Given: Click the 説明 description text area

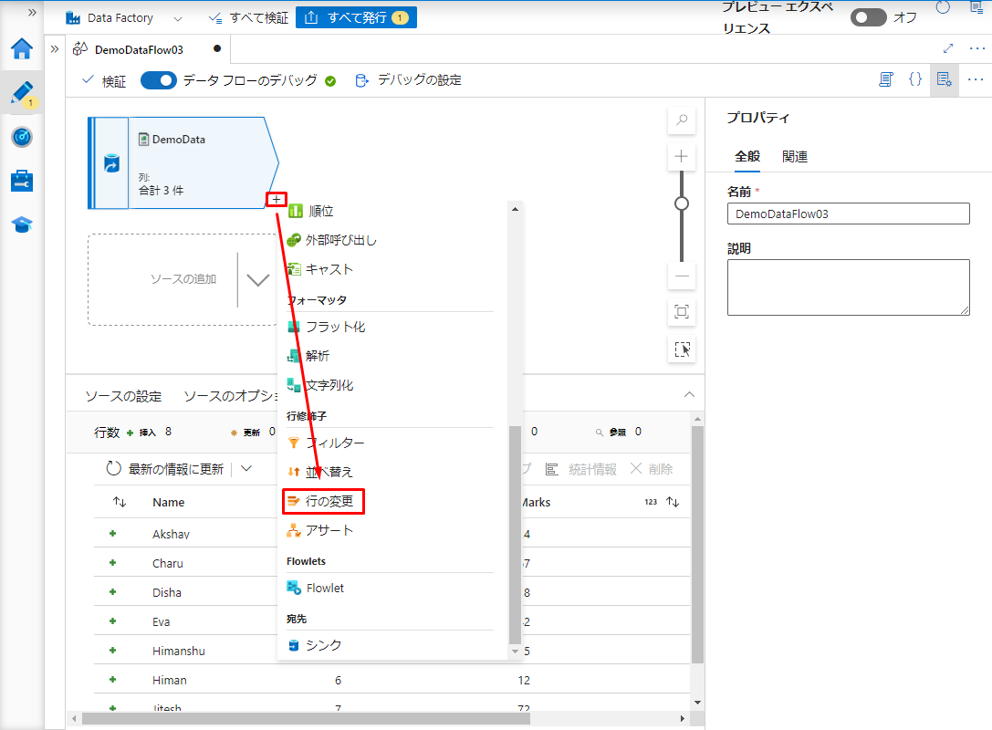Looking at the screenshot, I should (x=848, y=287).
